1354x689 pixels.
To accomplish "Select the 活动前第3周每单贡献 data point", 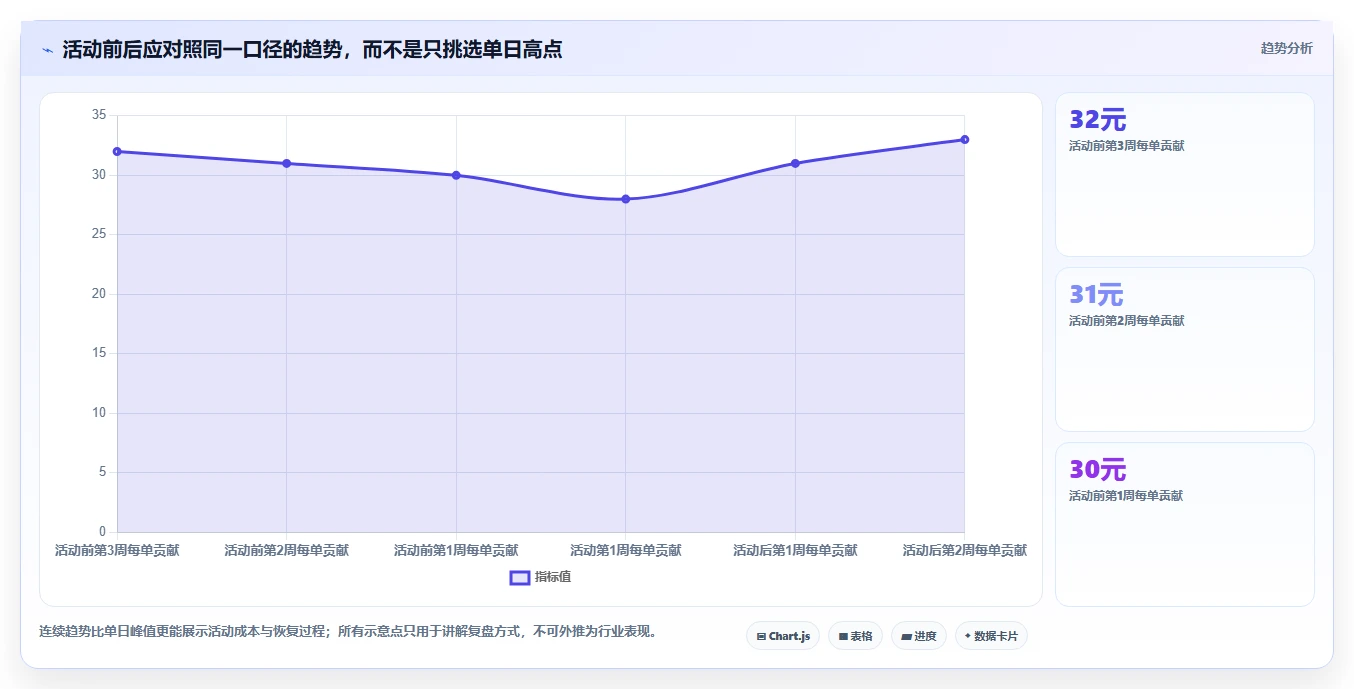I will coord(117,151).
